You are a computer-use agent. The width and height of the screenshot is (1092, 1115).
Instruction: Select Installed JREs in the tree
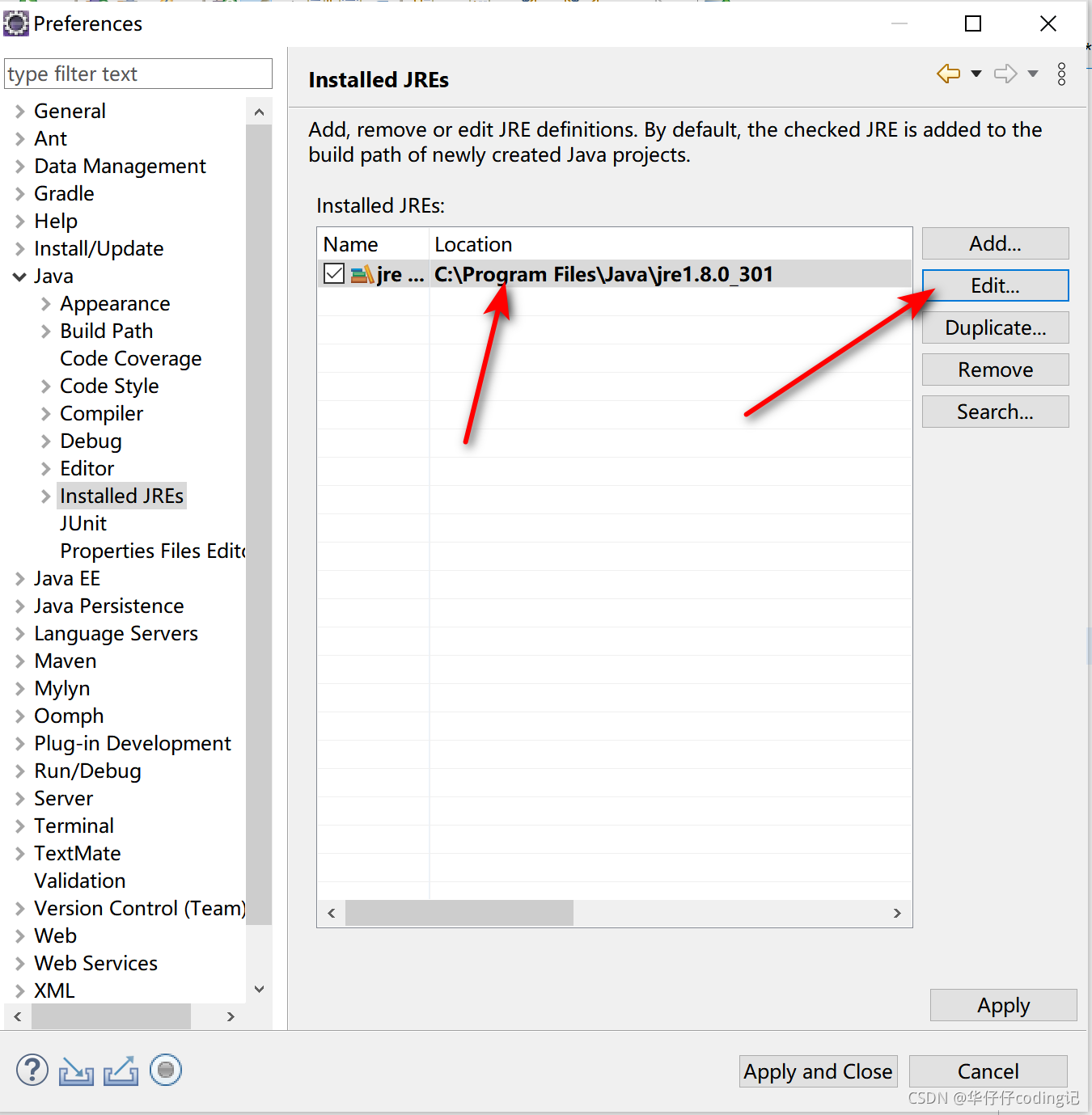point(121,495)
